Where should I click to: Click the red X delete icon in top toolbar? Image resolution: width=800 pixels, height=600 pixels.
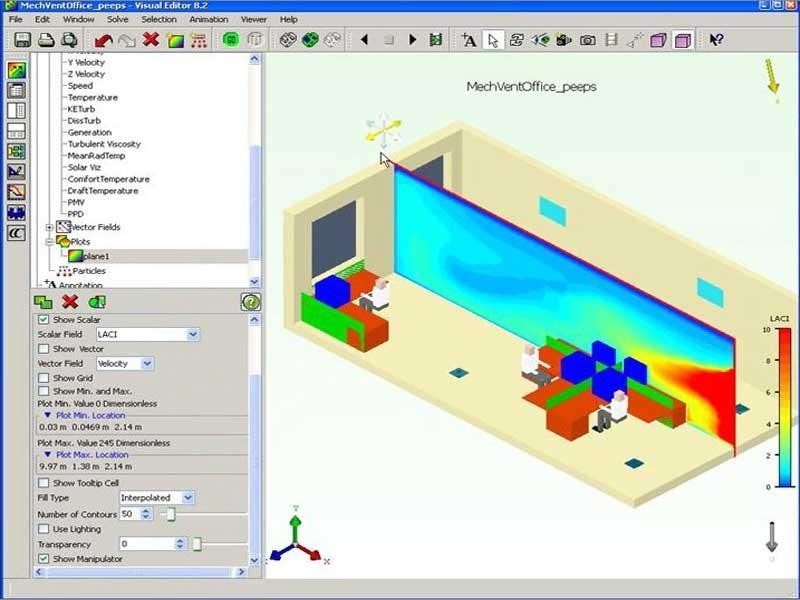click(x=151, y=40)
